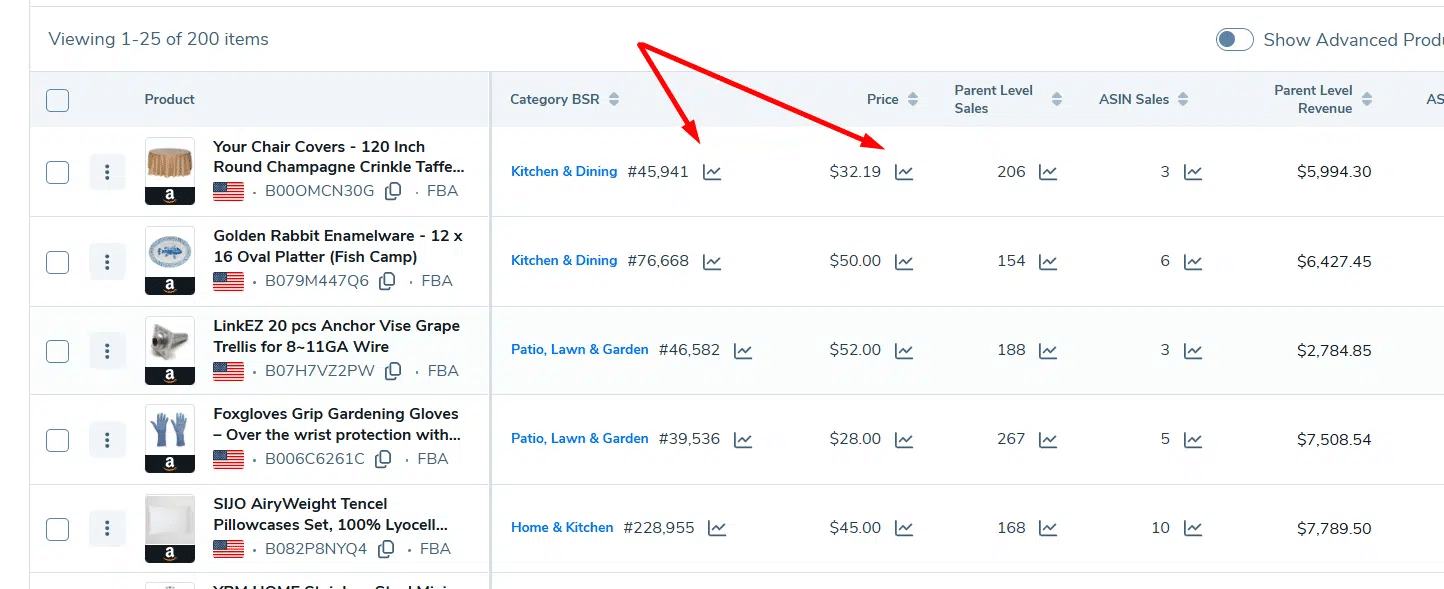1444x589 pixels.
Task: Open three-dot menu for Your Chair Covers
Action: (107, 172)
